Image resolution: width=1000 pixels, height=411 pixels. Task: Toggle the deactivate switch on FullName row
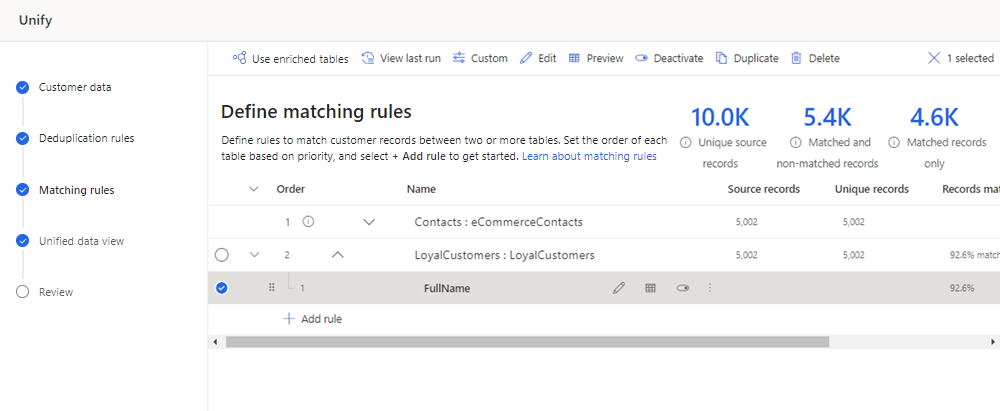click(x=683, y=288)
